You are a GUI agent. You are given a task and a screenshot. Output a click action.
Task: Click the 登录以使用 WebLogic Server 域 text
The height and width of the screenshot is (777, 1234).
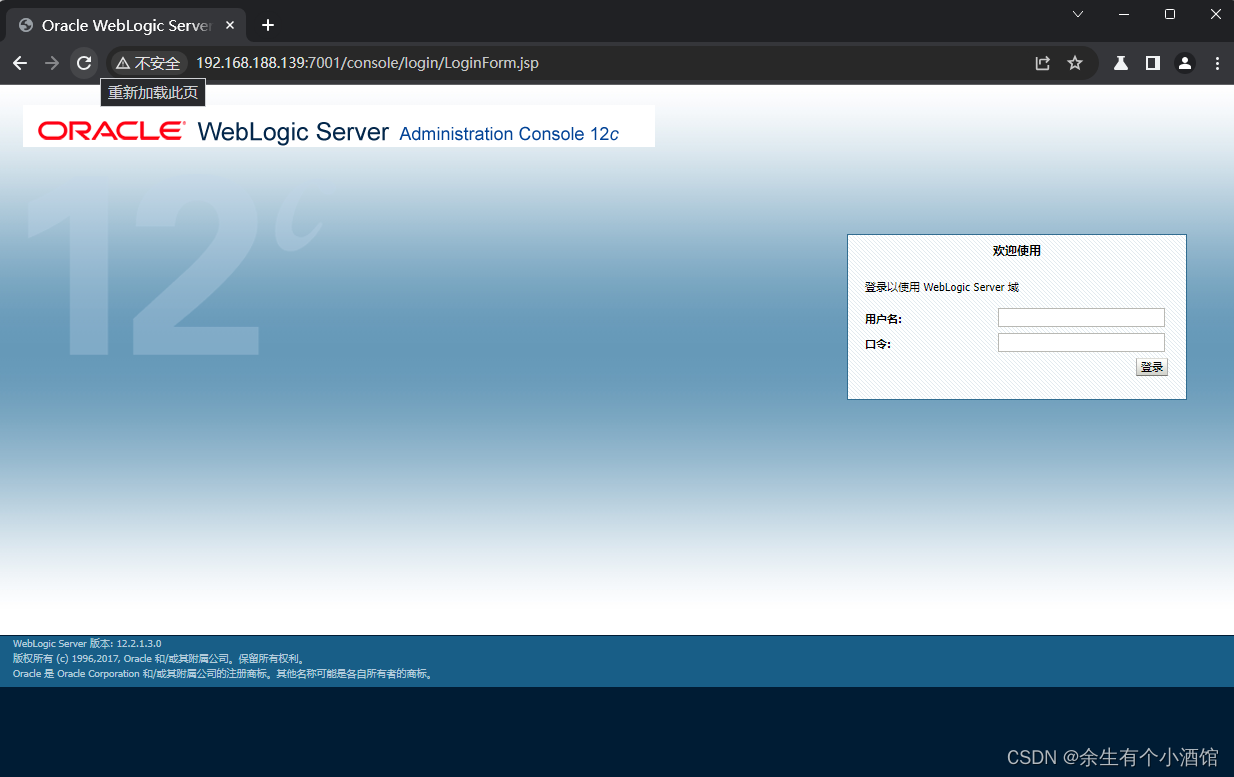[x=942, y=287]
